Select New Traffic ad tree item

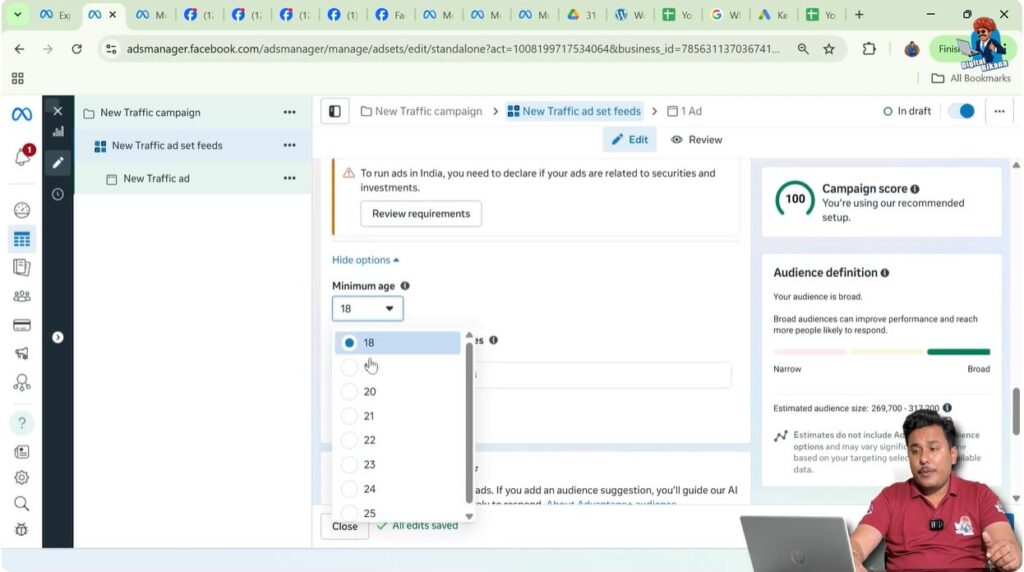(x=156, y=179)
